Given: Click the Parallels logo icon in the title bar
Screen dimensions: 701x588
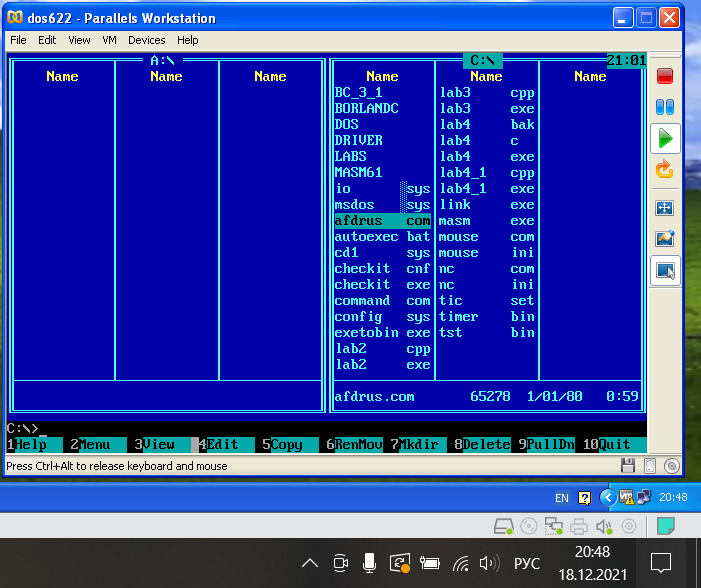Looking at the screenshot, I should click(15, 17).
